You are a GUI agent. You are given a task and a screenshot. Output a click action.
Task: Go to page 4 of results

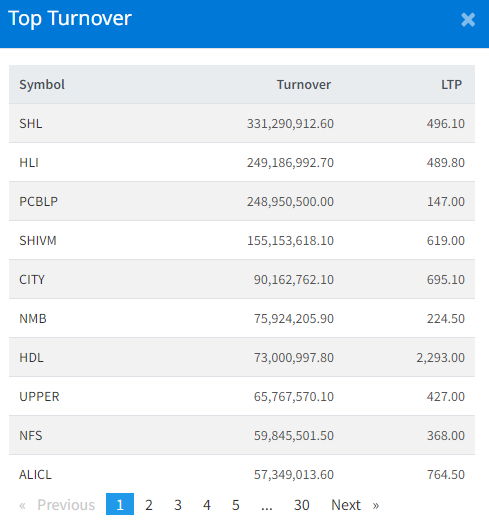pos(207,505)
